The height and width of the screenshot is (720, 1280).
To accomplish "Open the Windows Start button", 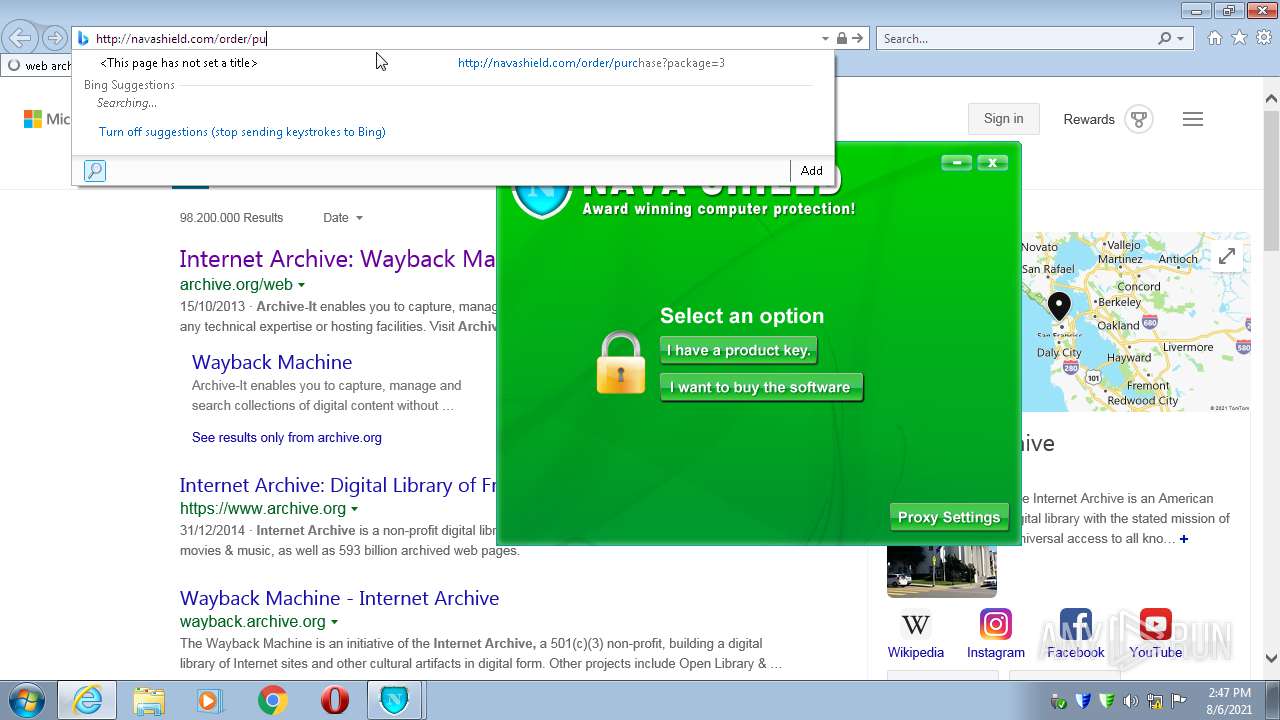I will (x=26, y=700).
